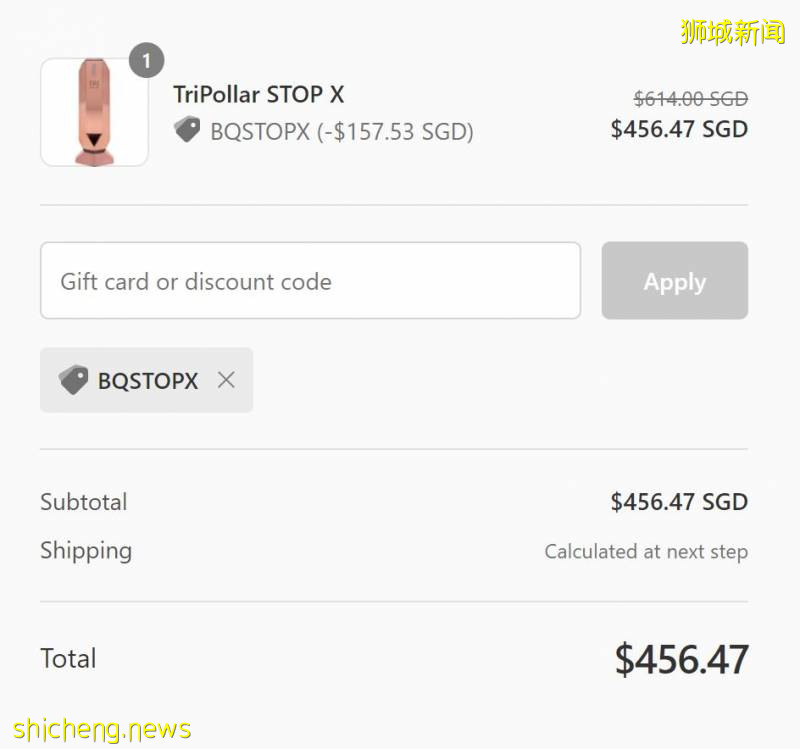This screenshot has height=749, width=800.
Task: Click the 狮城新闻 watermark logo
Action: click(733, 33)
